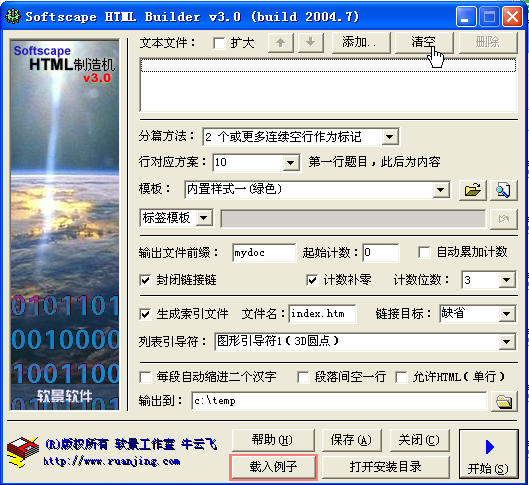This screenshot has height=485, width=529.
Task: Open the 模板 style dropdown
Action: point(441,190)
